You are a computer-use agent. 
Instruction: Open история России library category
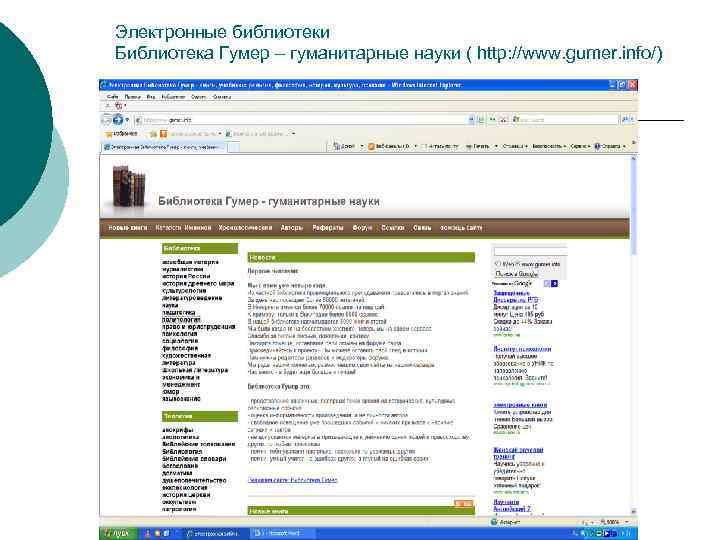186,276
